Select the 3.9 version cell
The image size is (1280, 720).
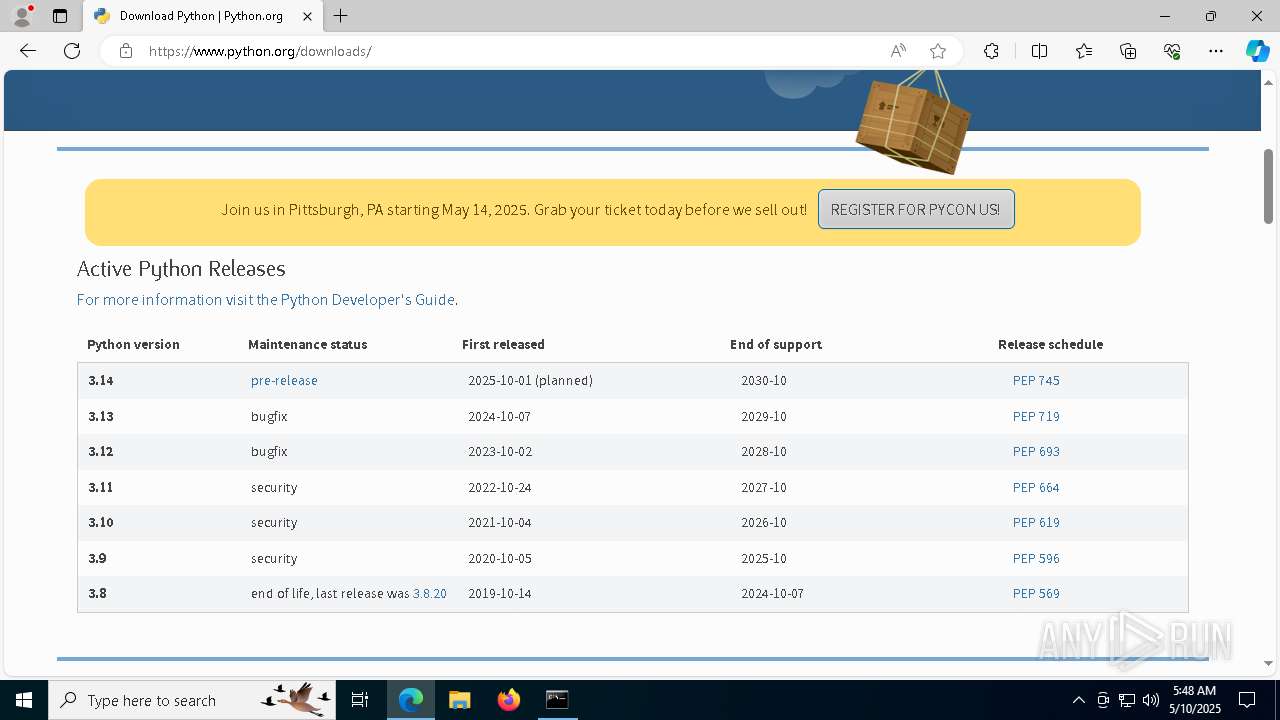click(x=97, y=559)
